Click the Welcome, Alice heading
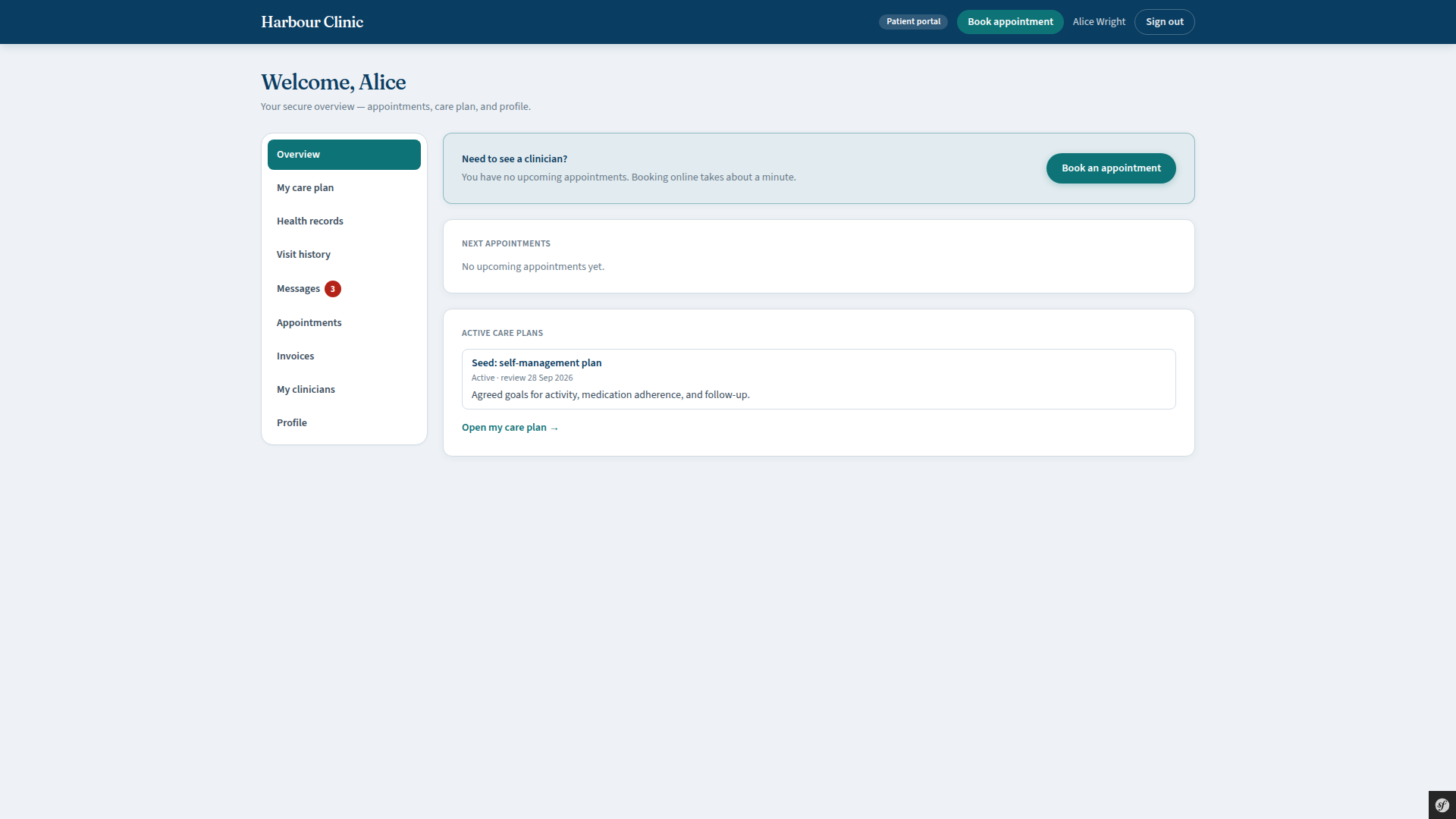The height and width of the screenshot is (819, 1456). (x=333, y=82)
